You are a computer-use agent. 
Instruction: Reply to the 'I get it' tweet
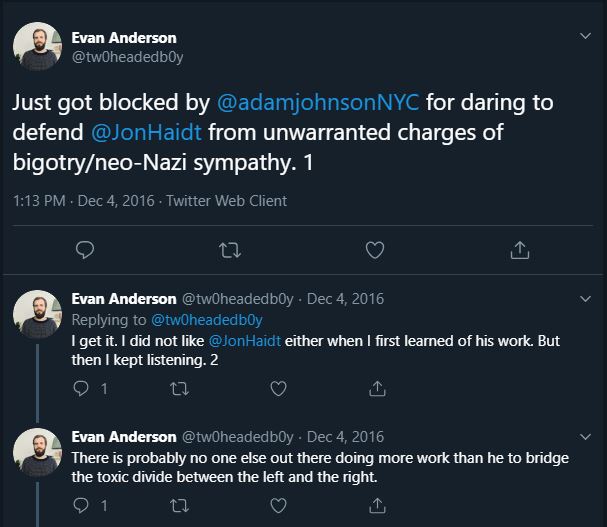[x=82, y=388]
